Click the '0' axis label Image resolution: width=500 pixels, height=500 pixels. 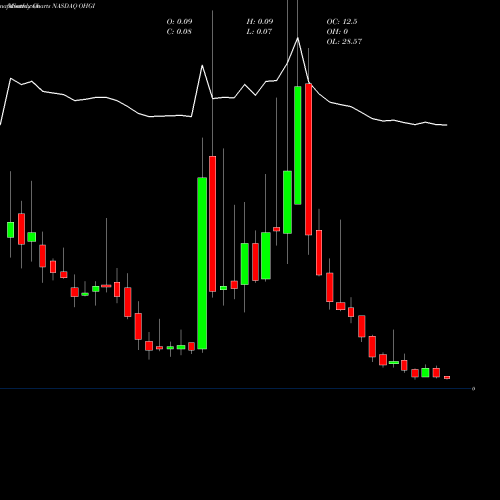pos(473,389)
